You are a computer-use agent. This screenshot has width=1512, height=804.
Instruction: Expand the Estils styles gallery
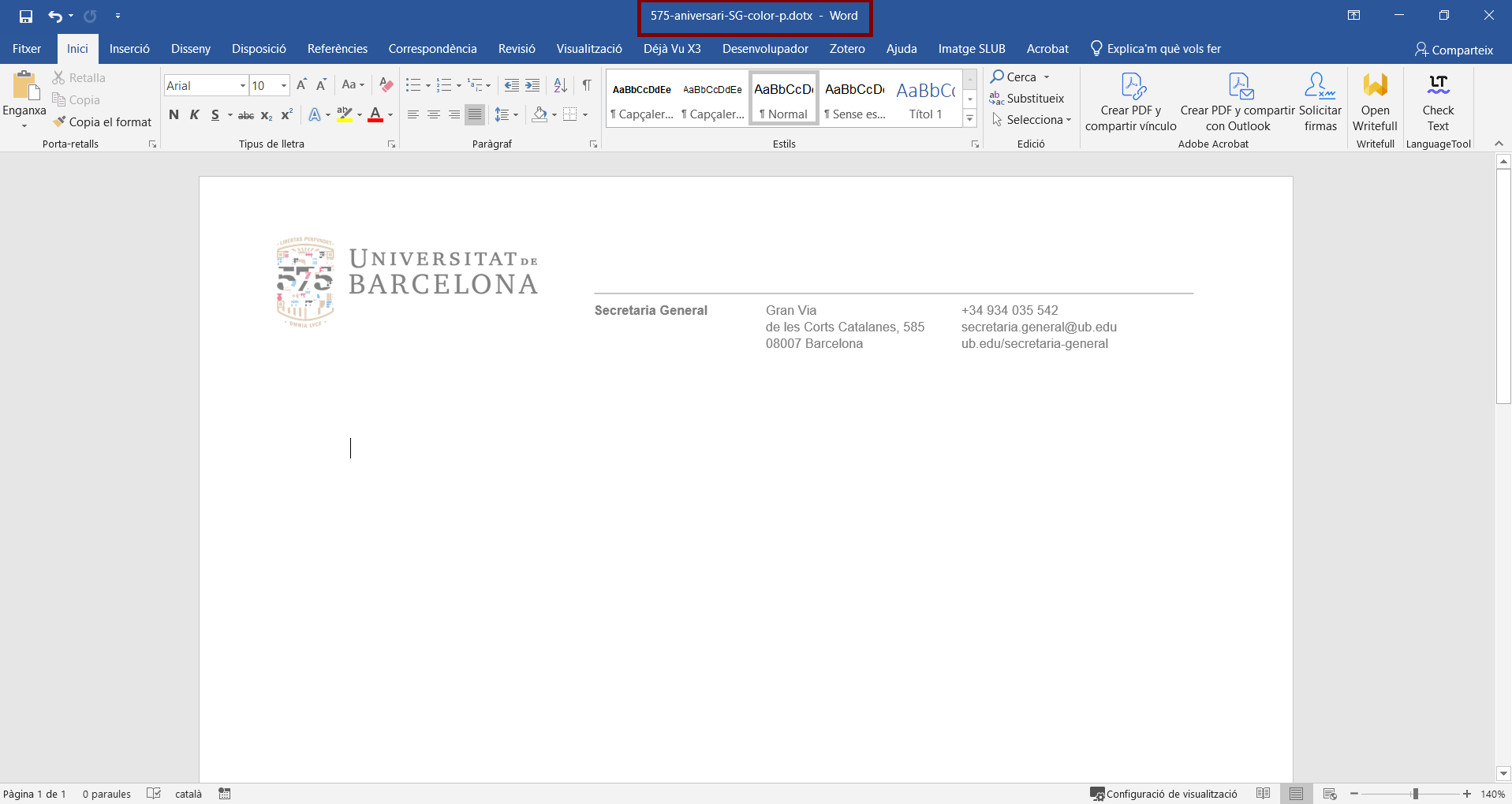coord(970,119)
